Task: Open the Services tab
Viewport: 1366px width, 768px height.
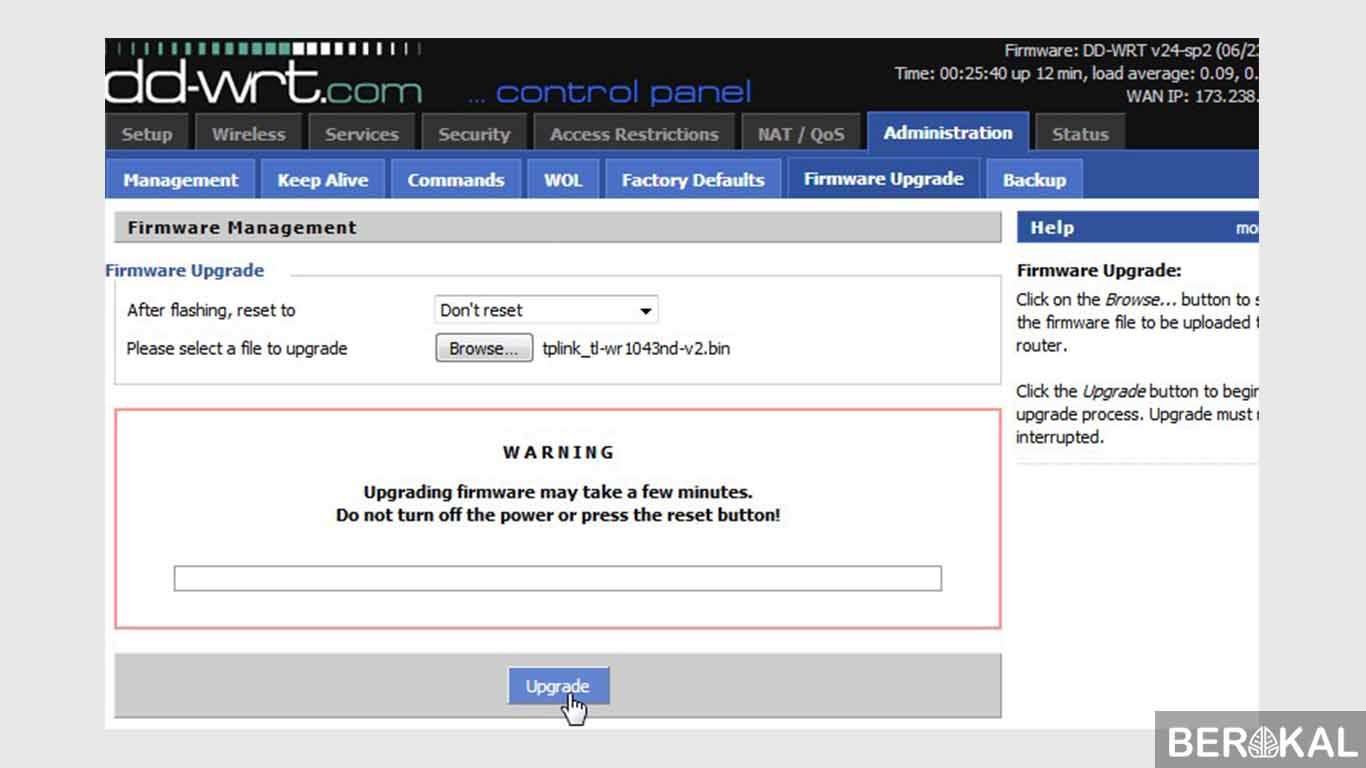Action: pos(361,134)
